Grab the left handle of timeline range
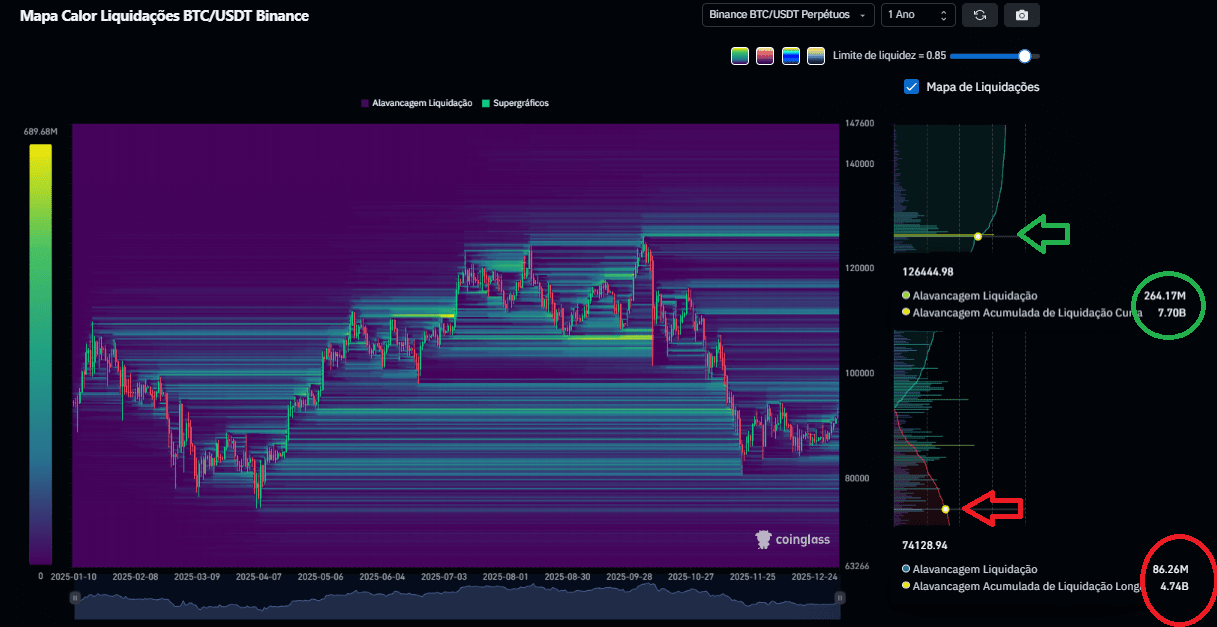The height and width of the screenshot is (627, 1217). point(74,597)
